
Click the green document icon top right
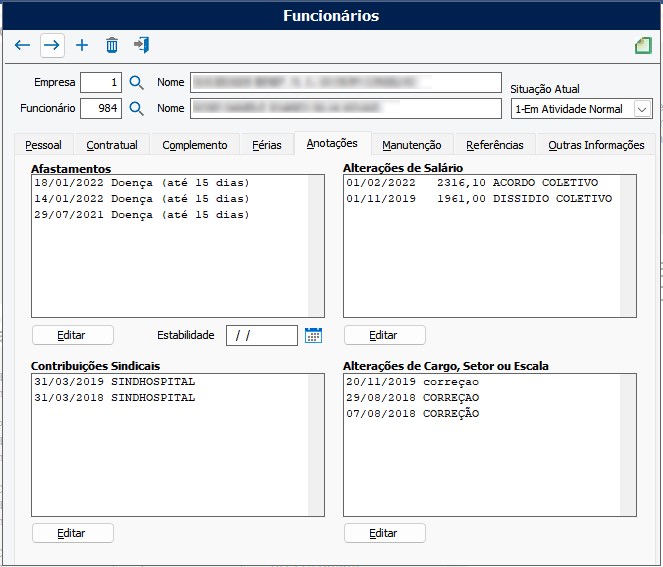coord(643,46)
